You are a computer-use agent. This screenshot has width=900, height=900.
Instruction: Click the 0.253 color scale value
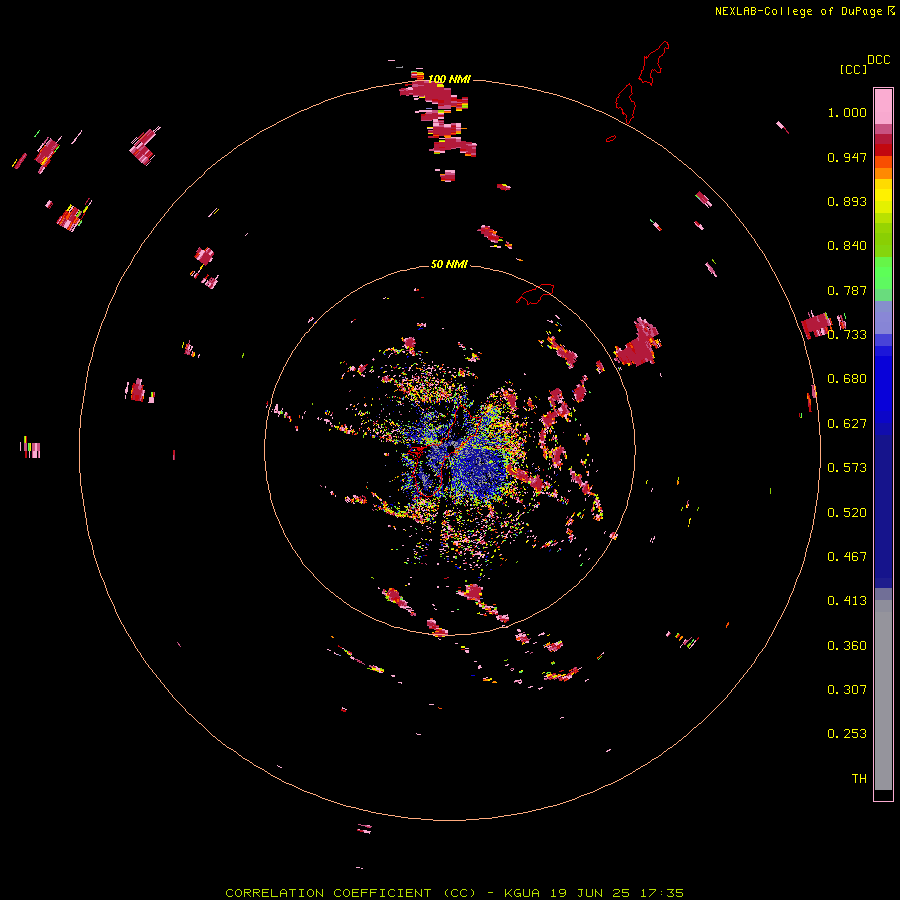pos(847,734)
